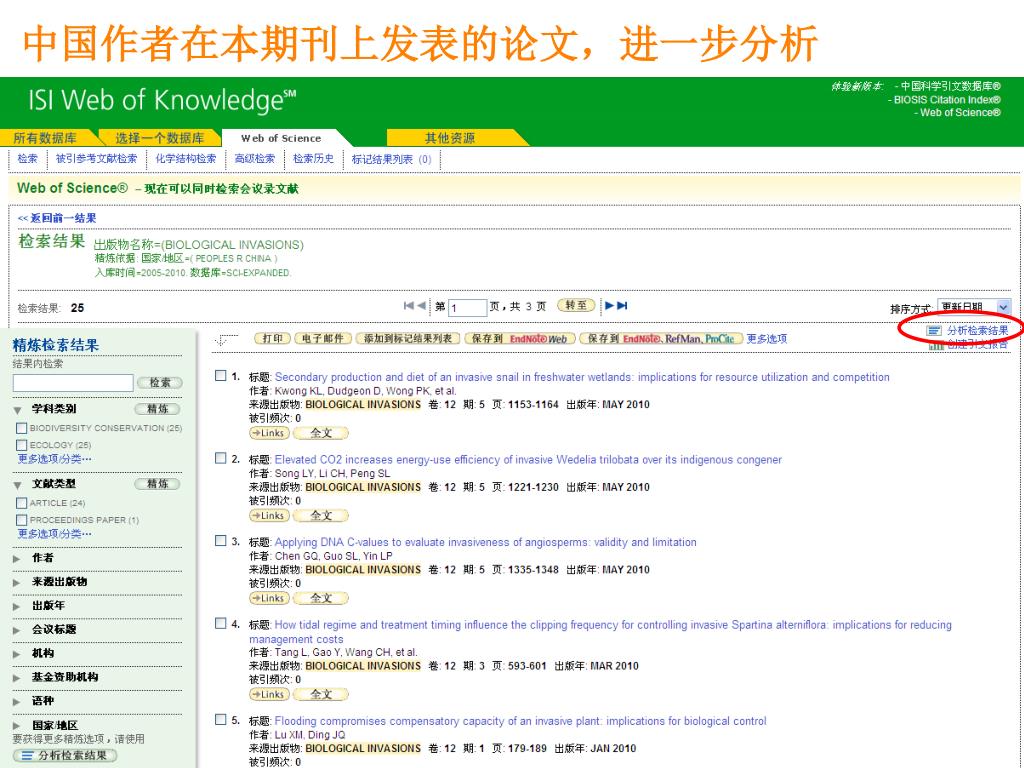Open 化学结构检索 menu item
Screen dimensions: 1024x768
tap(186, 159)
